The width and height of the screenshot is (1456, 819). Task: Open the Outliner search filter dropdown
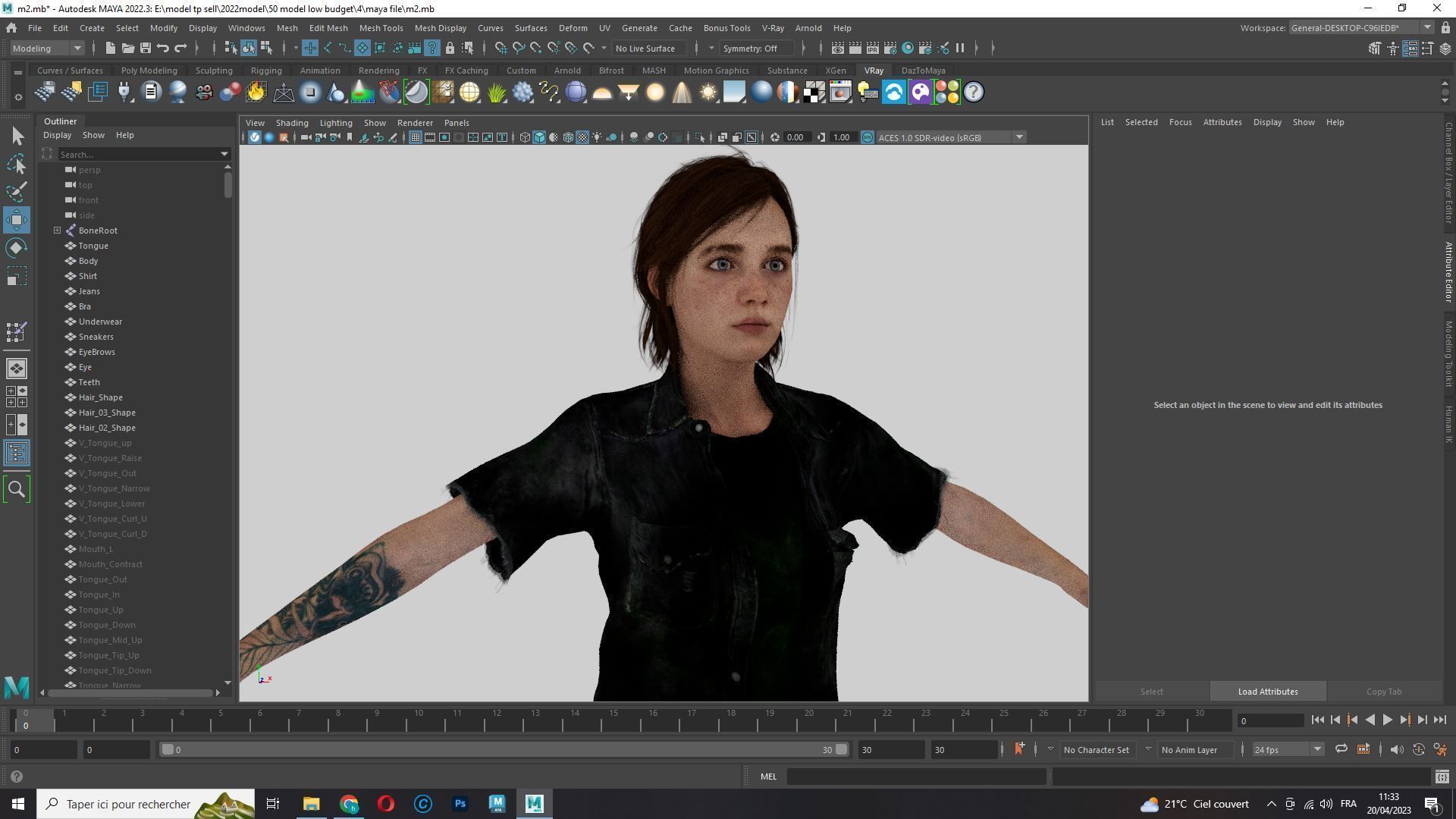(224, 154)
